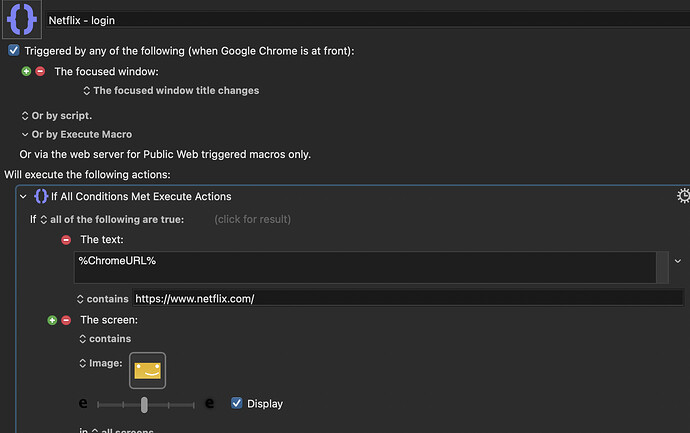Adjust the image fuzziness slider

click(144, 405)
